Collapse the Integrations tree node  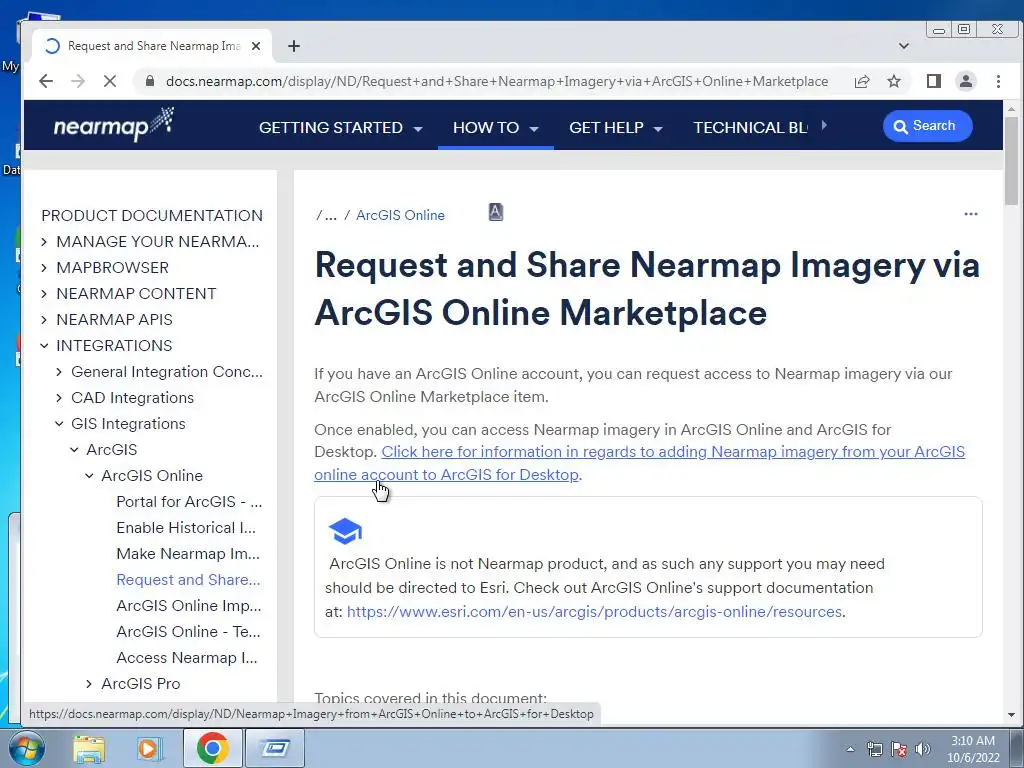click(44, 345)
